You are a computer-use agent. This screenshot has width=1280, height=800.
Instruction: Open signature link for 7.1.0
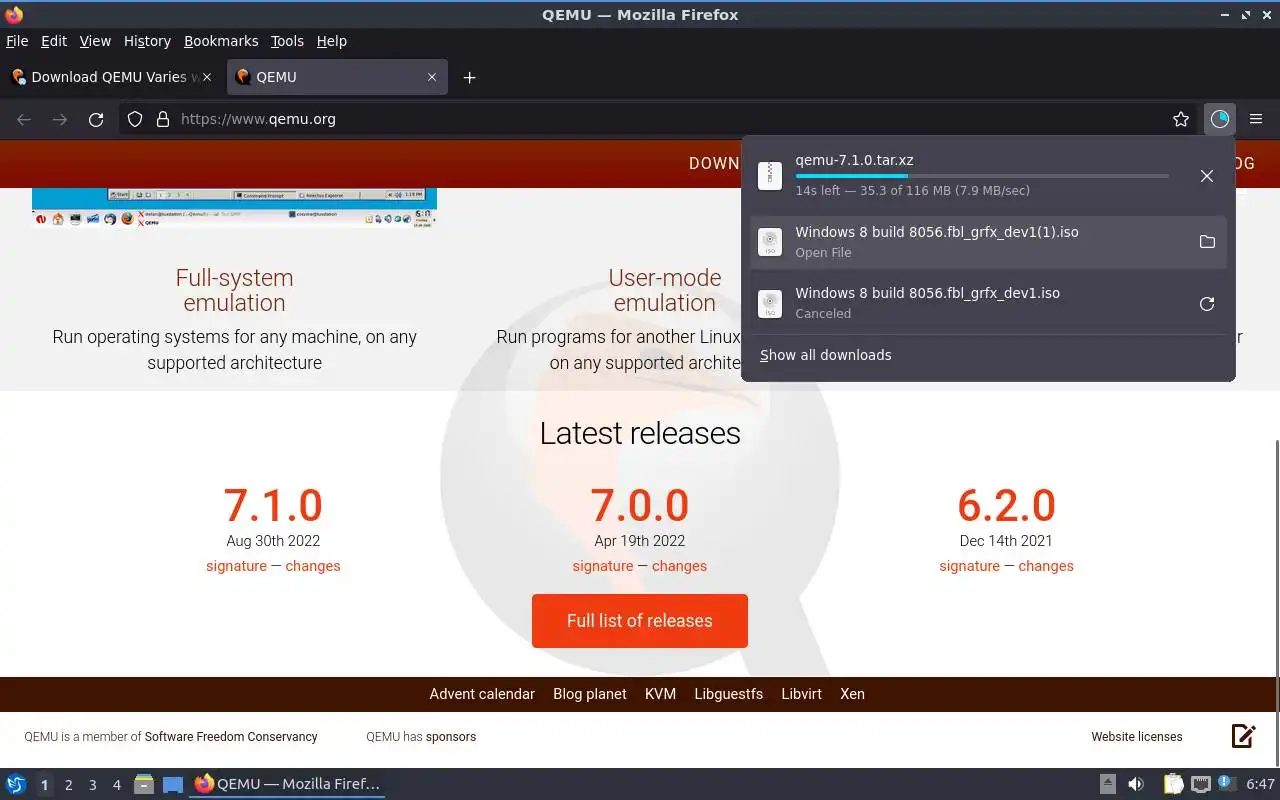tap(236, 566)
